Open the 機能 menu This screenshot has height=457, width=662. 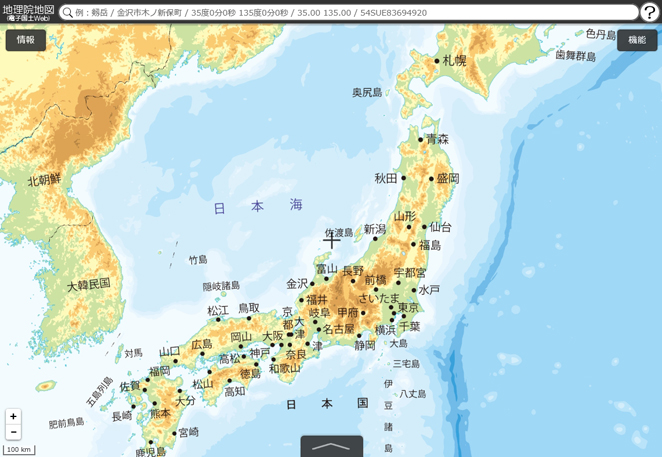(637, 40)
